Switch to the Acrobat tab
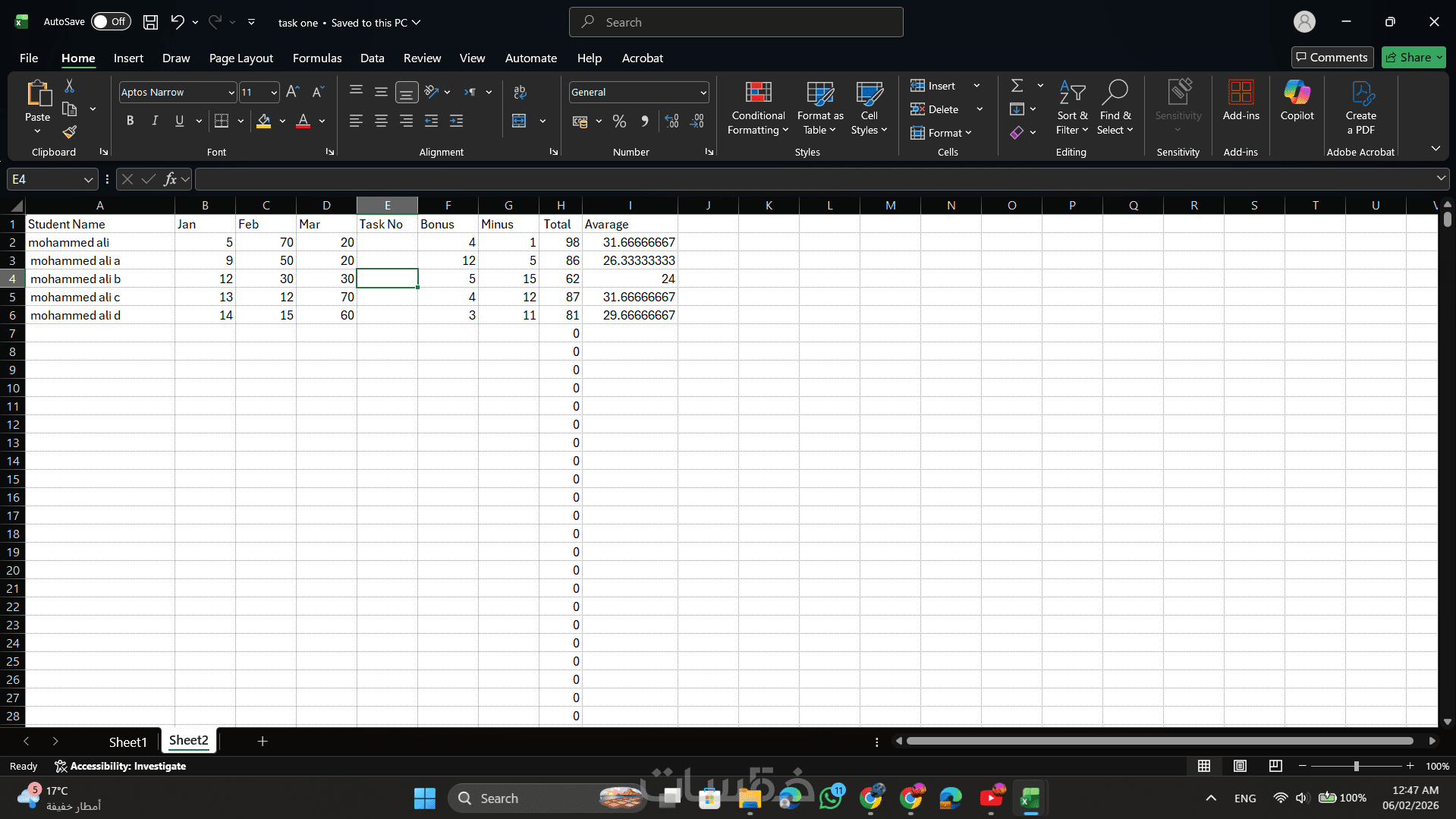 point(642,58)
